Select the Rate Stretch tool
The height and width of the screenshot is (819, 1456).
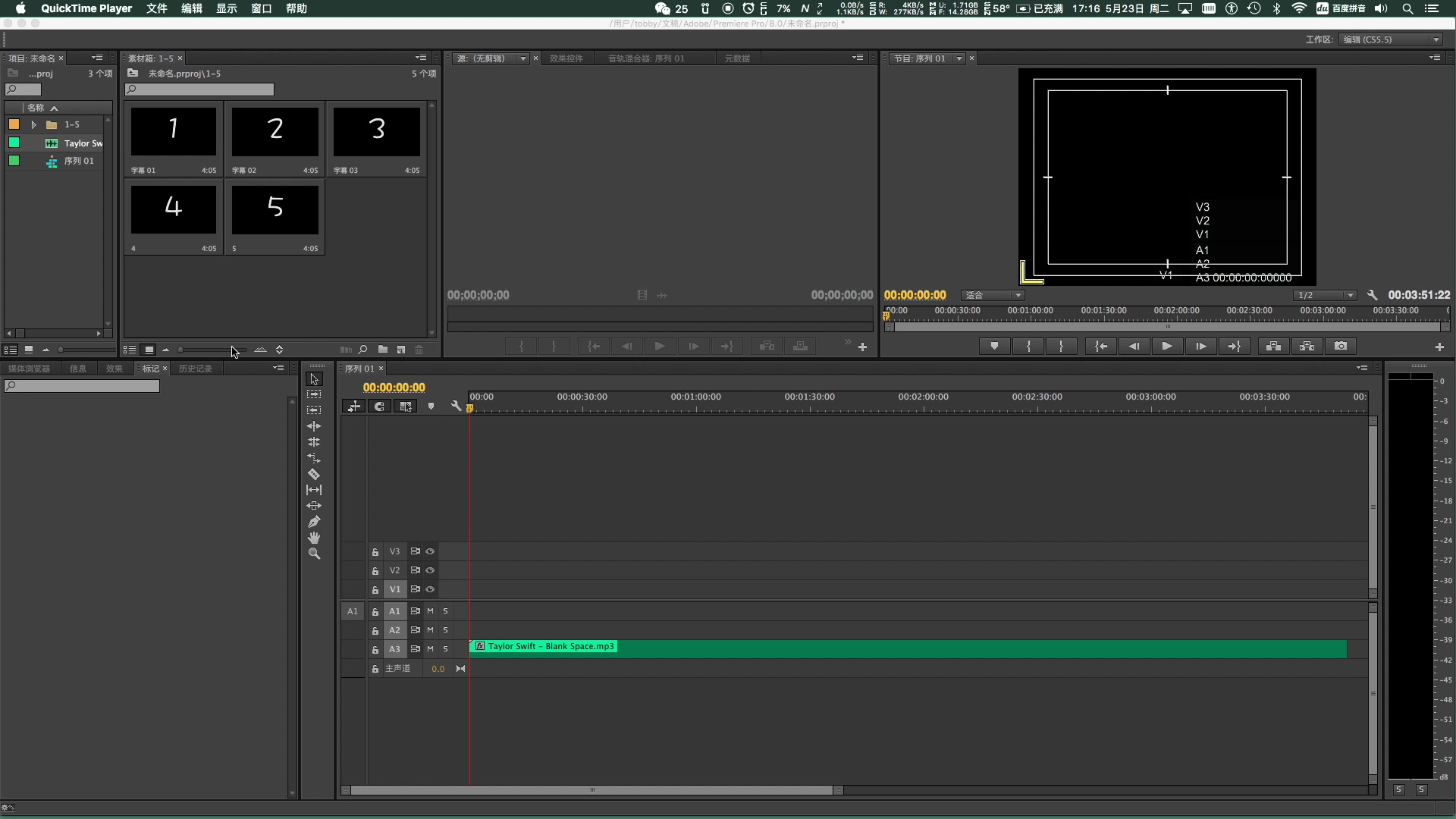(x=314, y=458)
